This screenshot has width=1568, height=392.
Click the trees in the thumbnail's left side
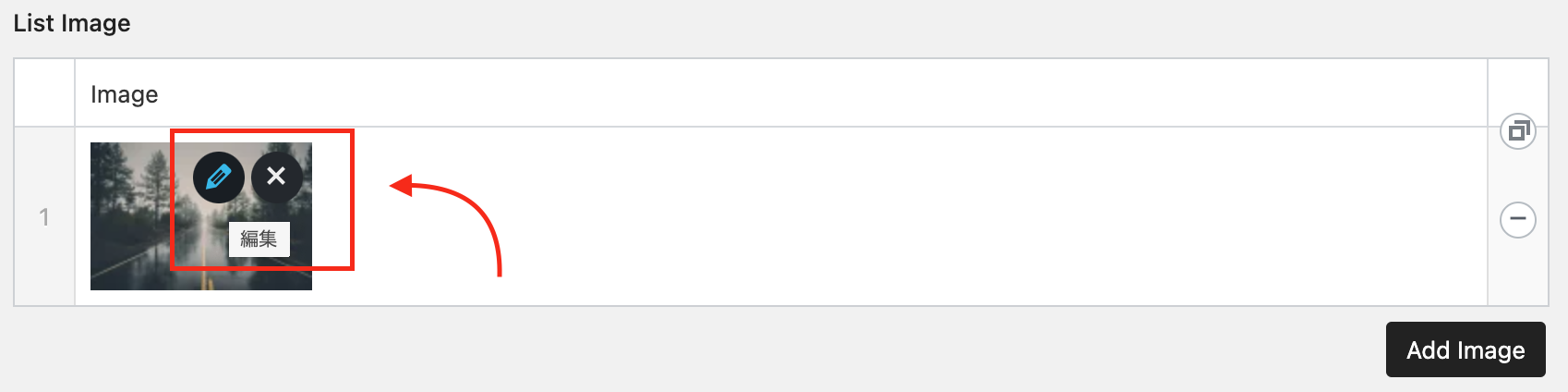click(x=115, y=185)
